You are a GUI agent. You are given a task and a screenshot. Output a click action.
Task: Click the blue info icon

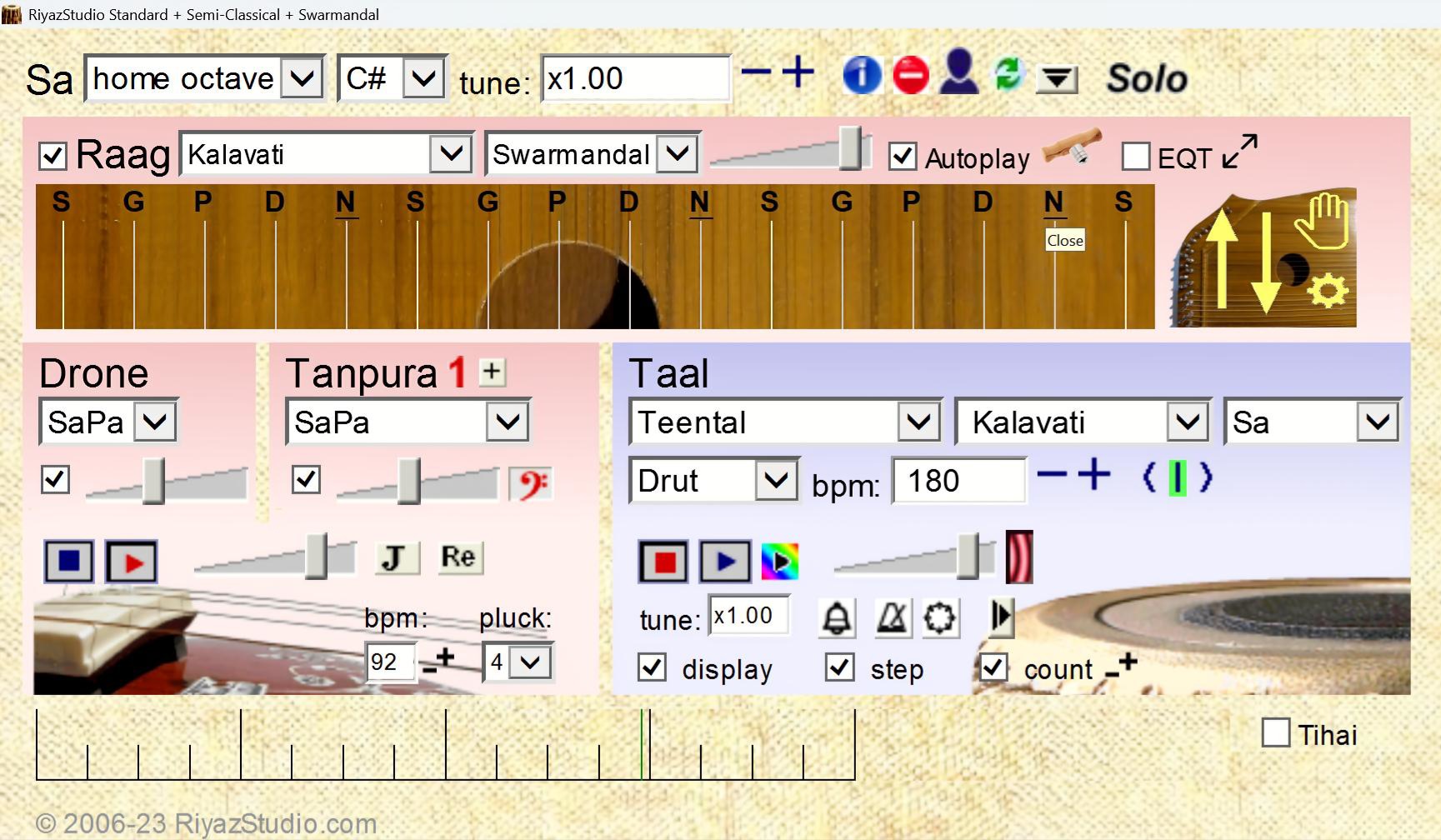click(862, 76)
